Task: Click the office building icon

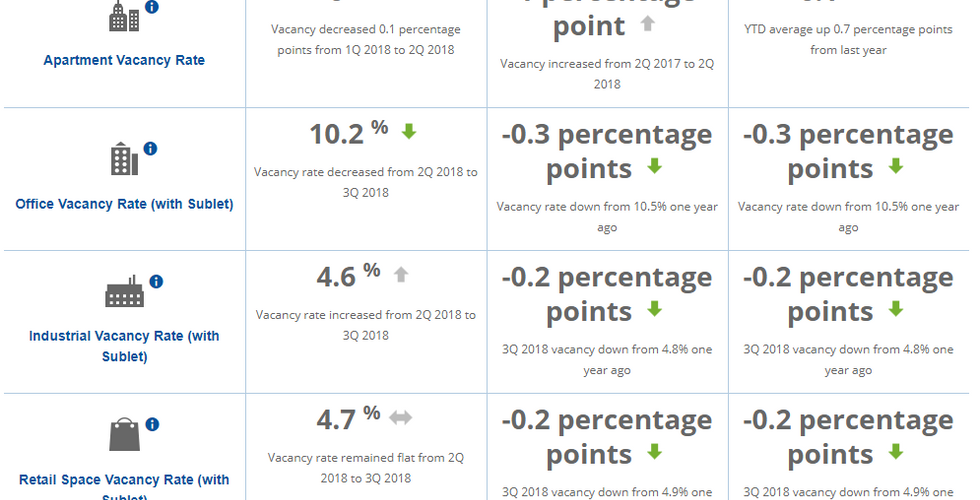Action: point(124,159)
